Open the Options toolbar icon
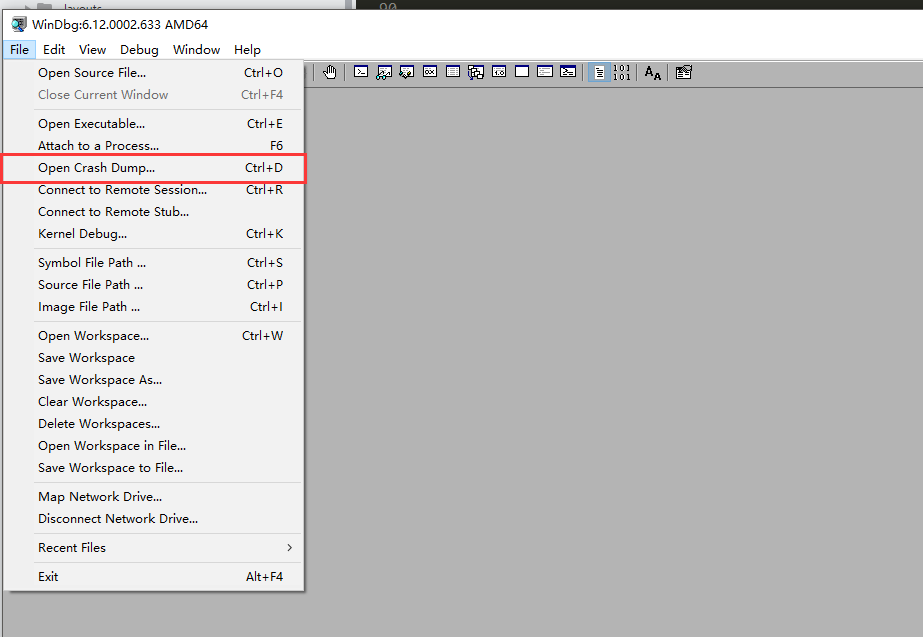This screenshot has height=637, width=923. tap(683, 72)
